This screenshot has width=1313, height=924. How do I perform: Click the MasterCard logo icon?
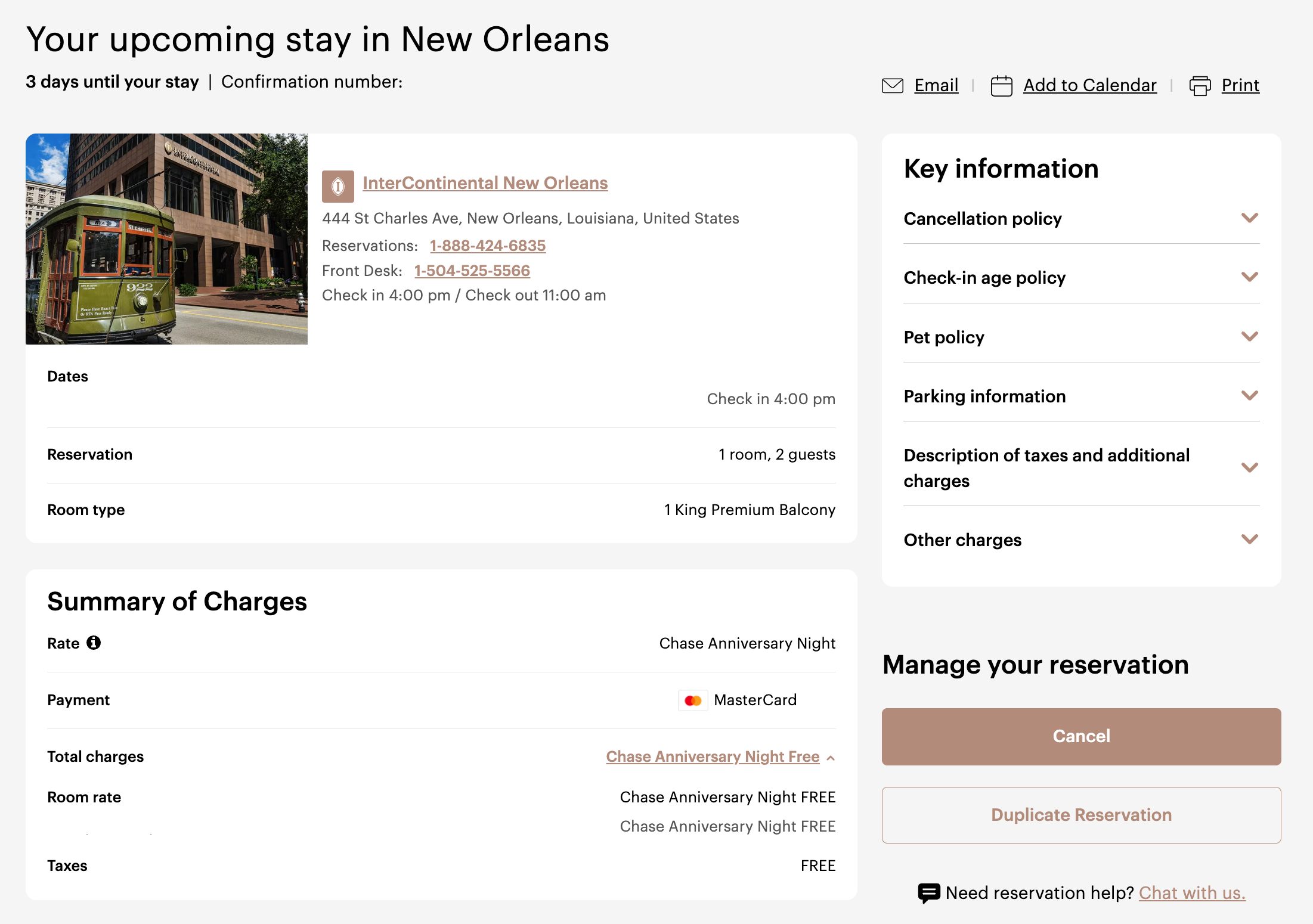point(693,700)
